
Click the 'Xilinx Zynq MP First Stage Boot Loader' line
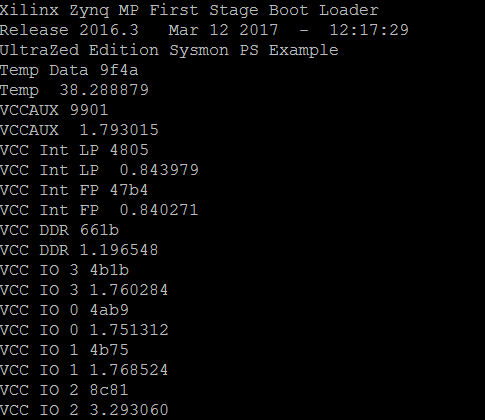(x=189, y=11)
